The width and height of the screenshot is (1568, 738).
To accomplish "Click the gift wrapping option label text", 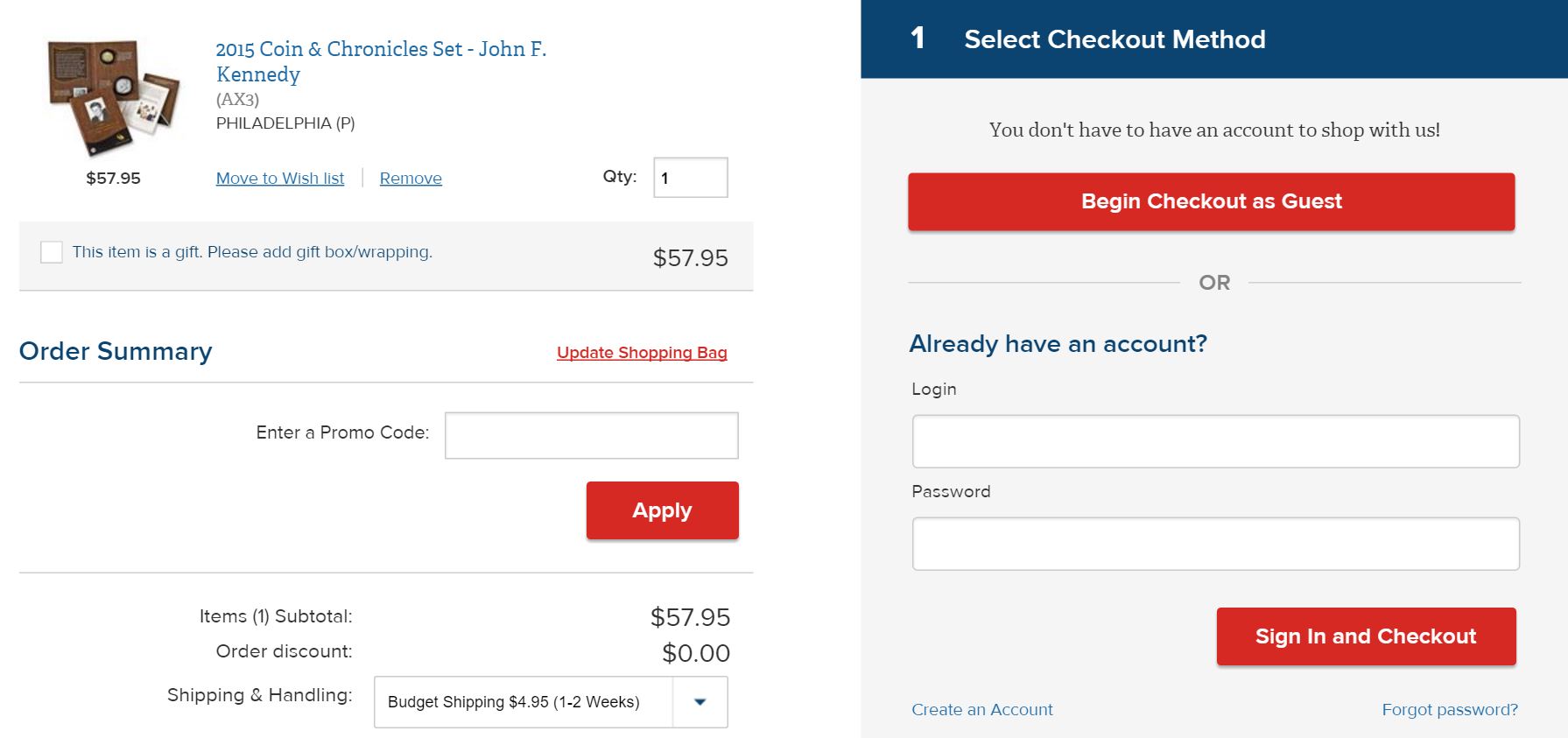I will pyautogui.click(x=252, y=252).
